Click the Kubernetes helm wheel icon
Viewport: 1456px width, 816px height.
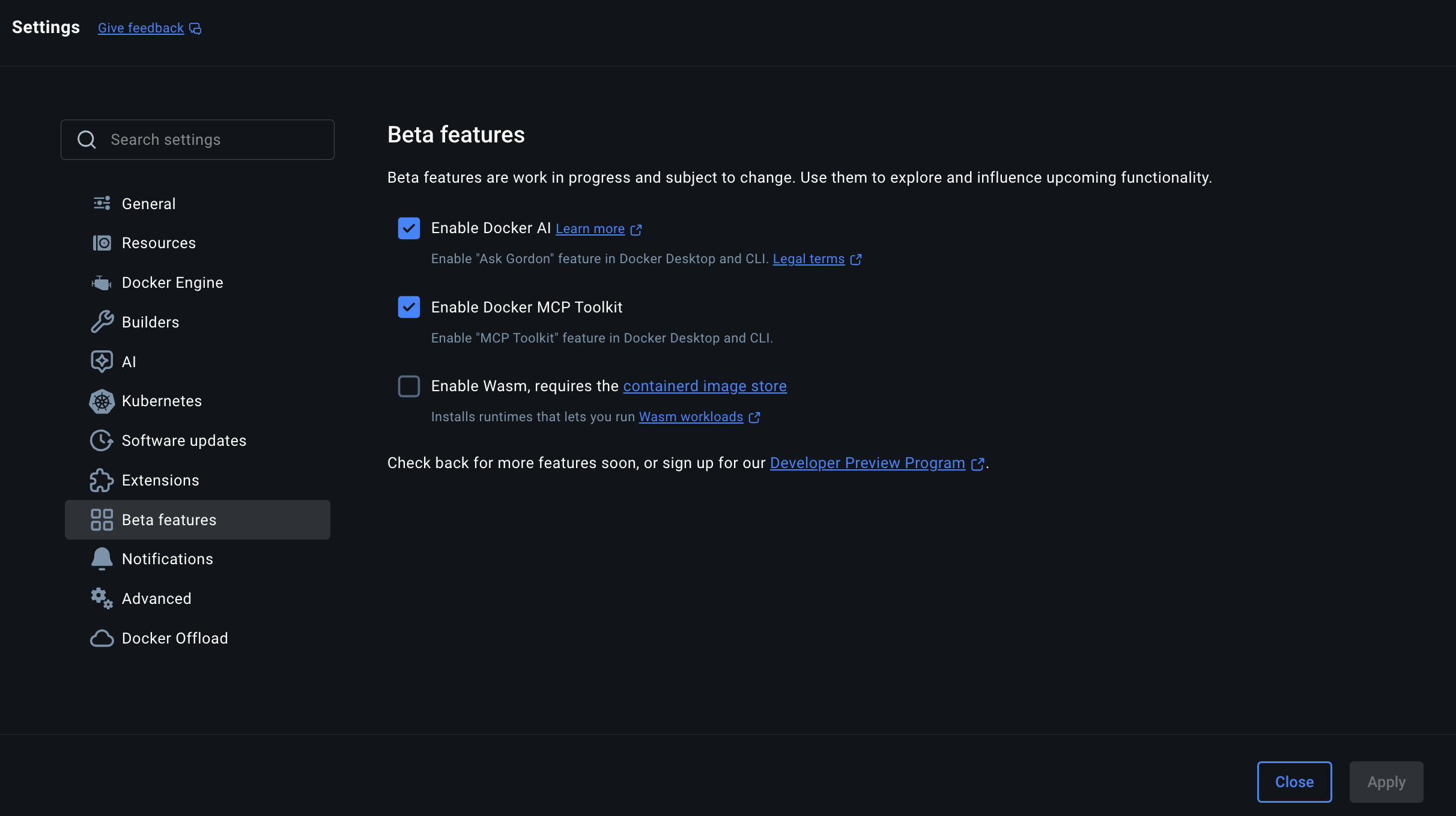tap(102, 401)
